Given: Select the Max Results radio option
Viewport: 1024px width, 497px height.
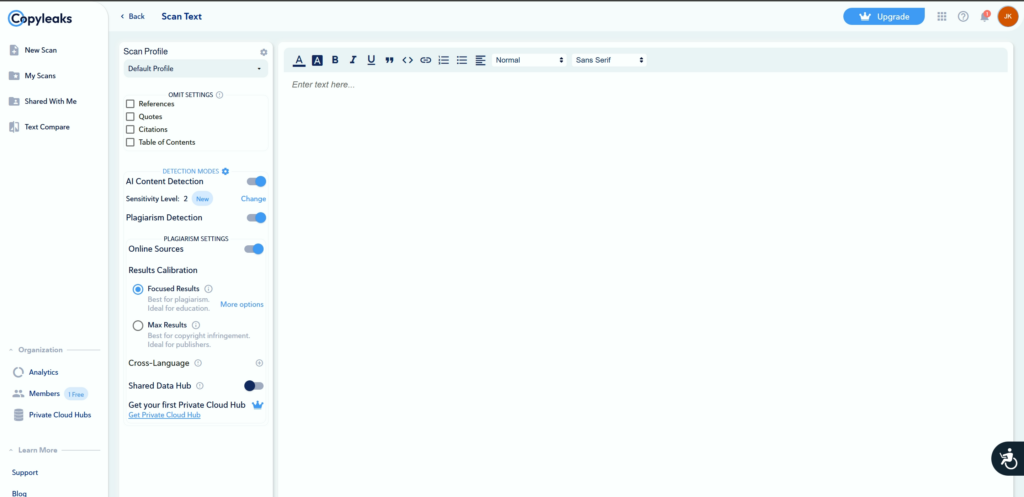Looking at the screenshot, I should 138,325.
